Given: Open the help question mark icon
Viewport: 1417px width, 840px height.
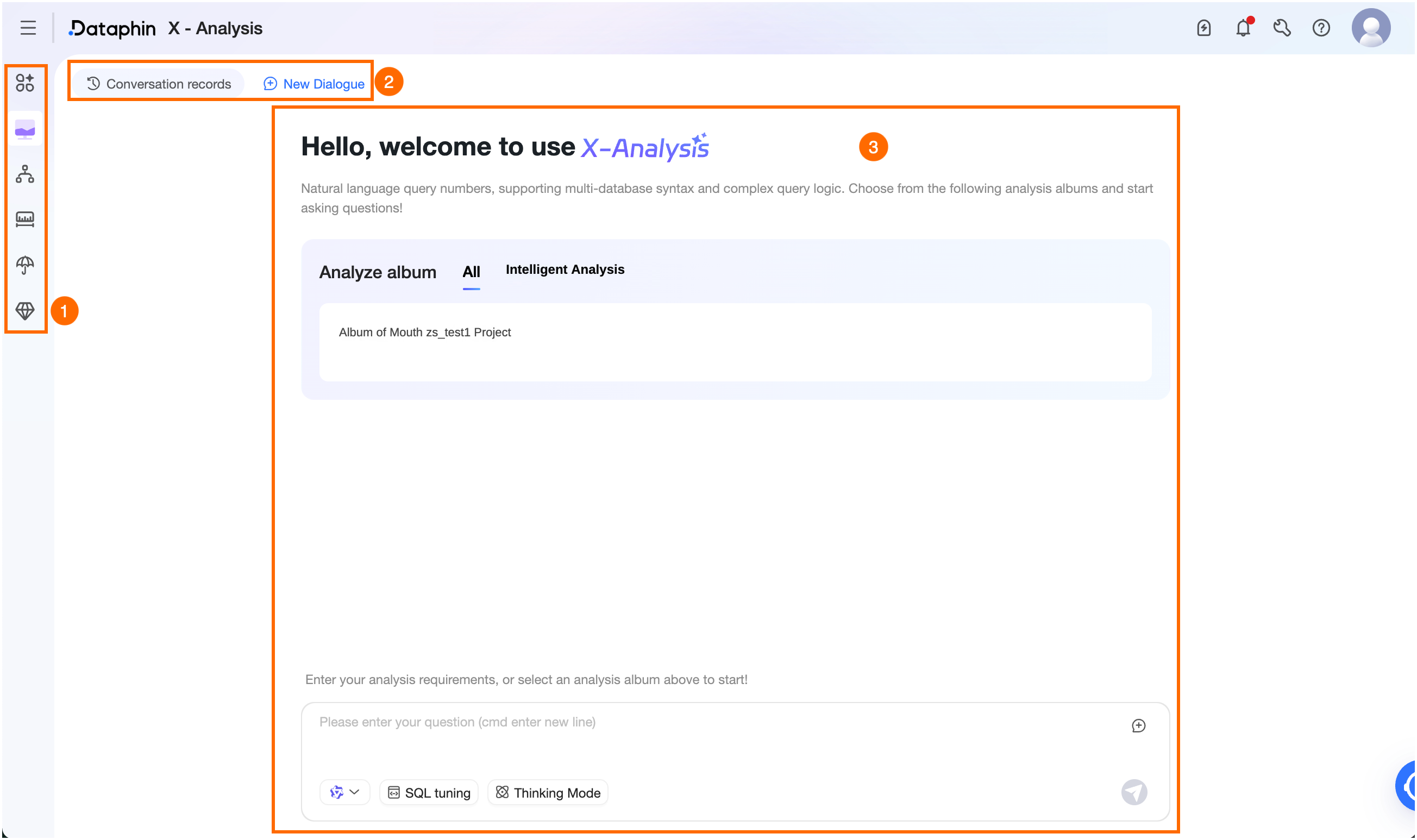Looking at the screenshot, I should coord(1322,28).
